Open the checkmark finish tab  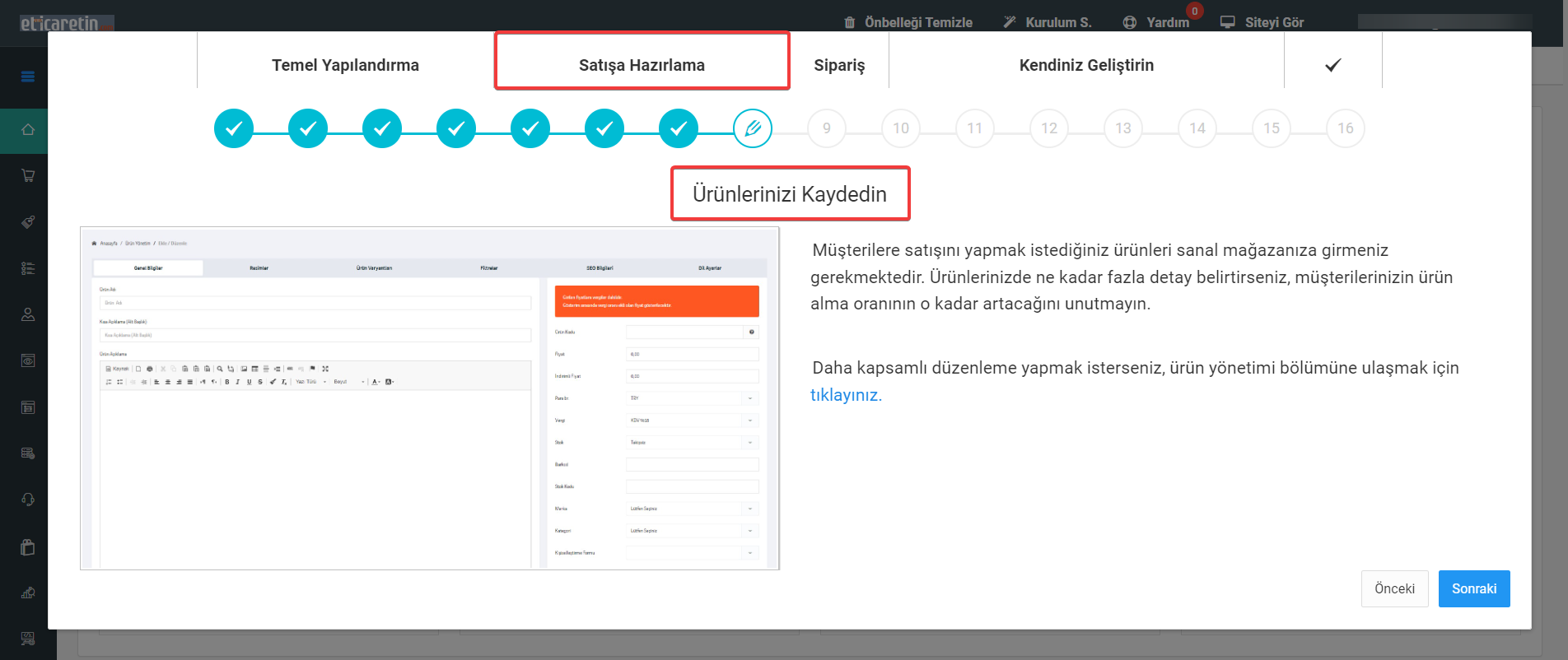1333,65
